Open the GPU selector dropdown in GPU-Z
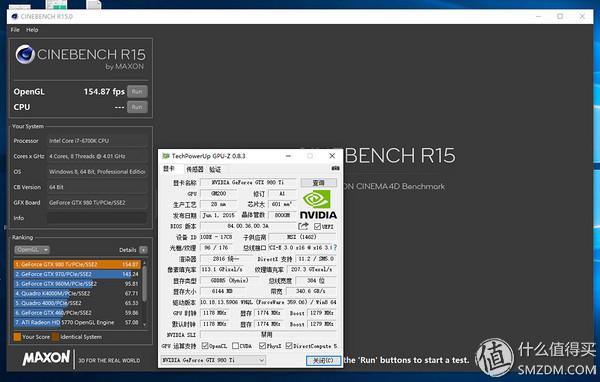The image size is (600, 382). click(x=213, y=360)
